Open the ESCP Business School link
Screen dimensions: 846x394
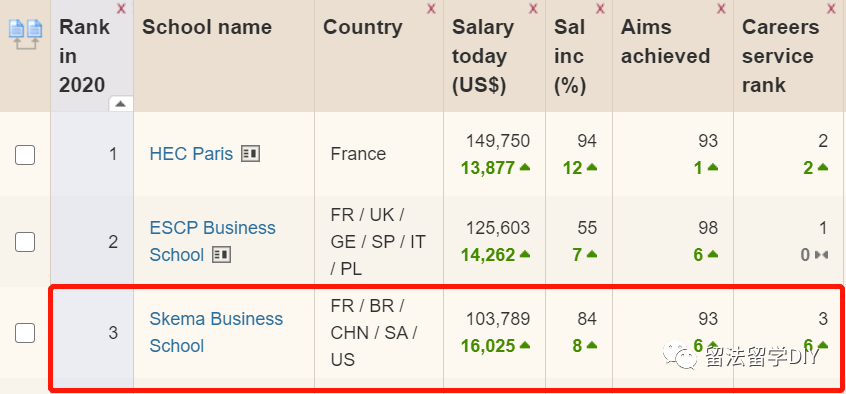212,241
